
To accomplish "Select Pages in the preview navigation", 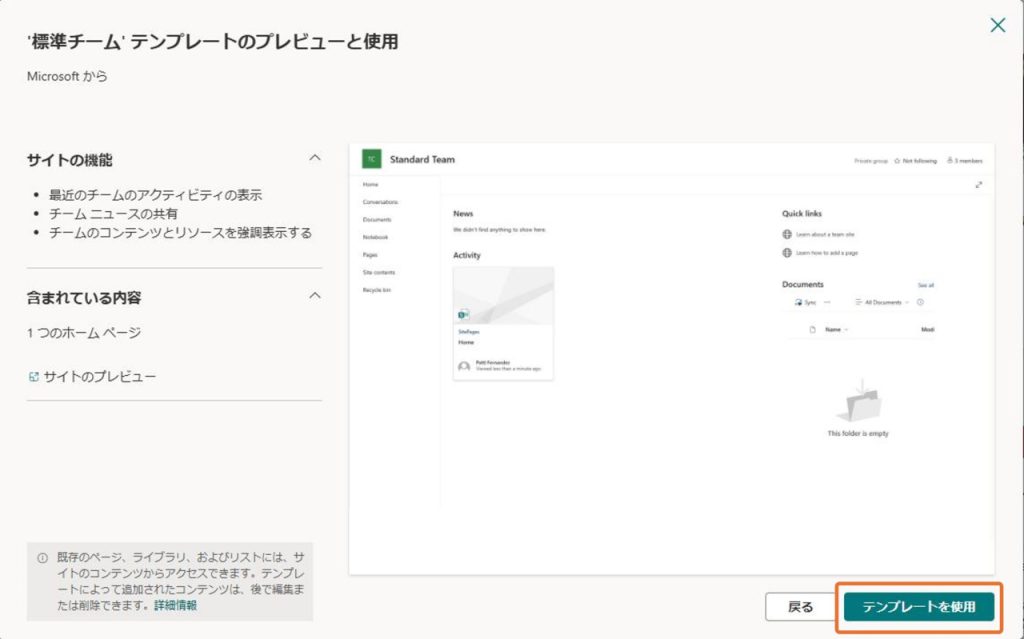I will 370,255.
